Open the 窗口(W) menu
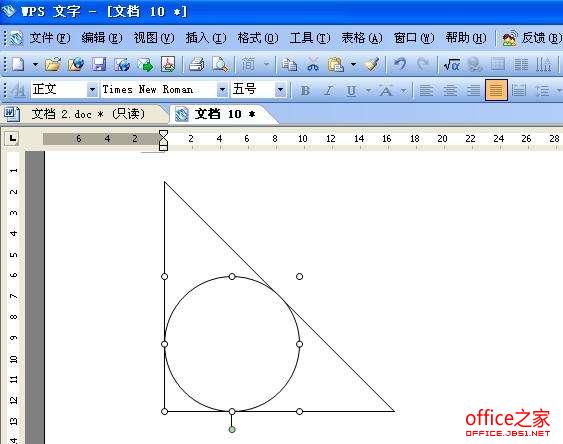Image resolution: width=563 pixels, height=444 pixels. point(414,38)
